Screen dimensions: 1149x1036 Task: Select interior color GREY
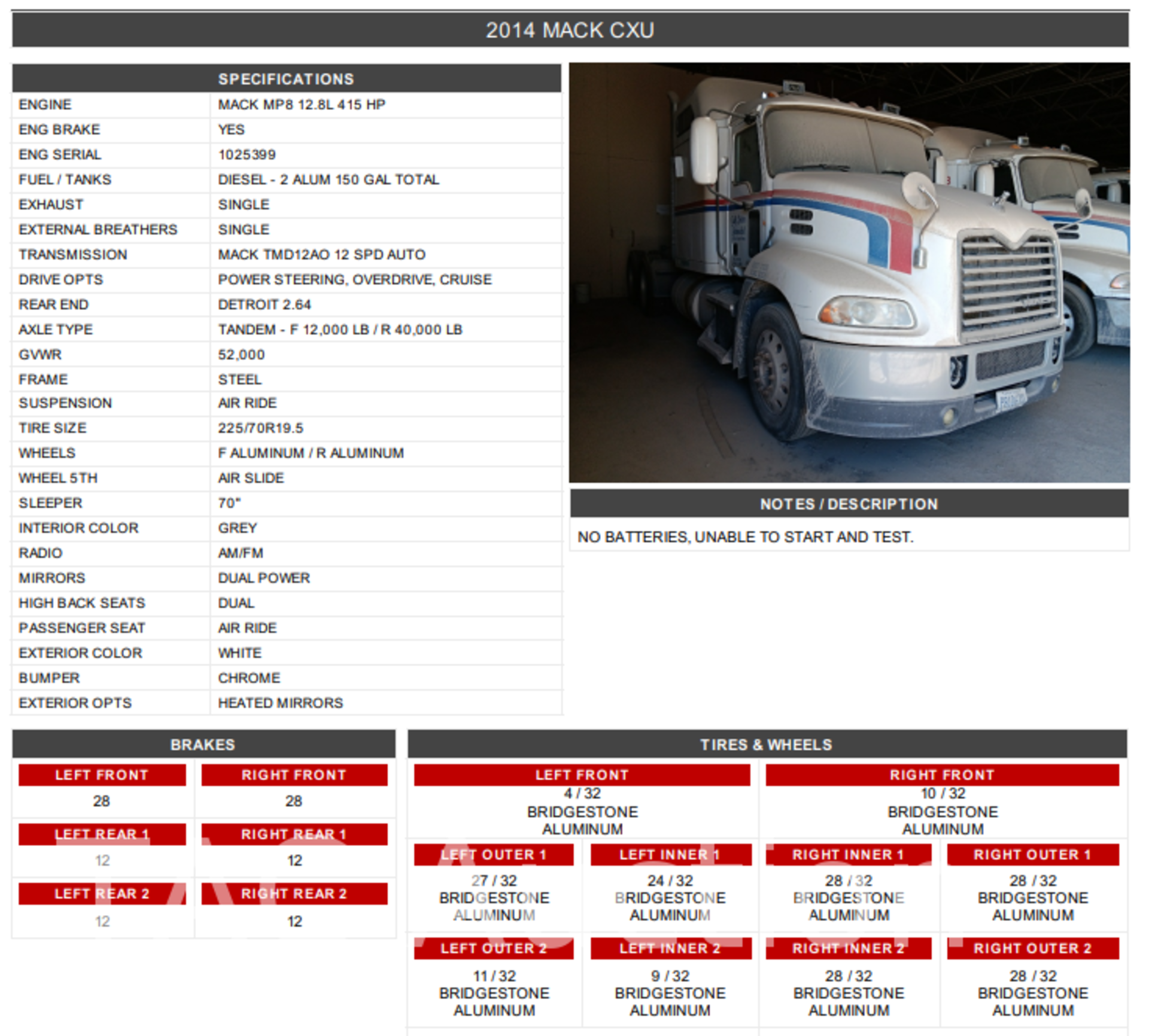point(237,528)
